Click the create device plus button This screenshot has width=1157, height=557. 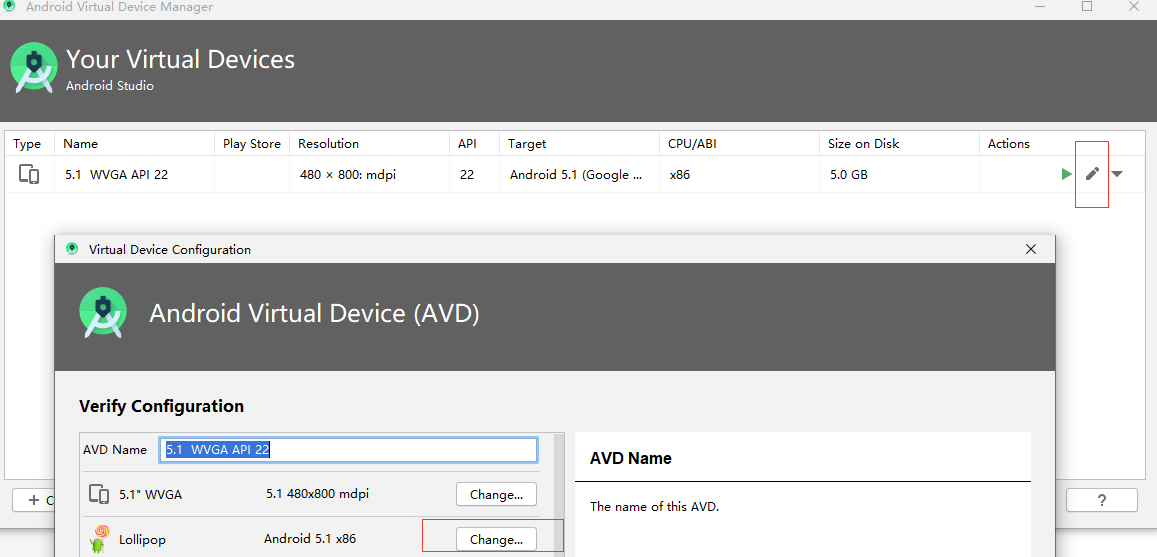point(33,500)
